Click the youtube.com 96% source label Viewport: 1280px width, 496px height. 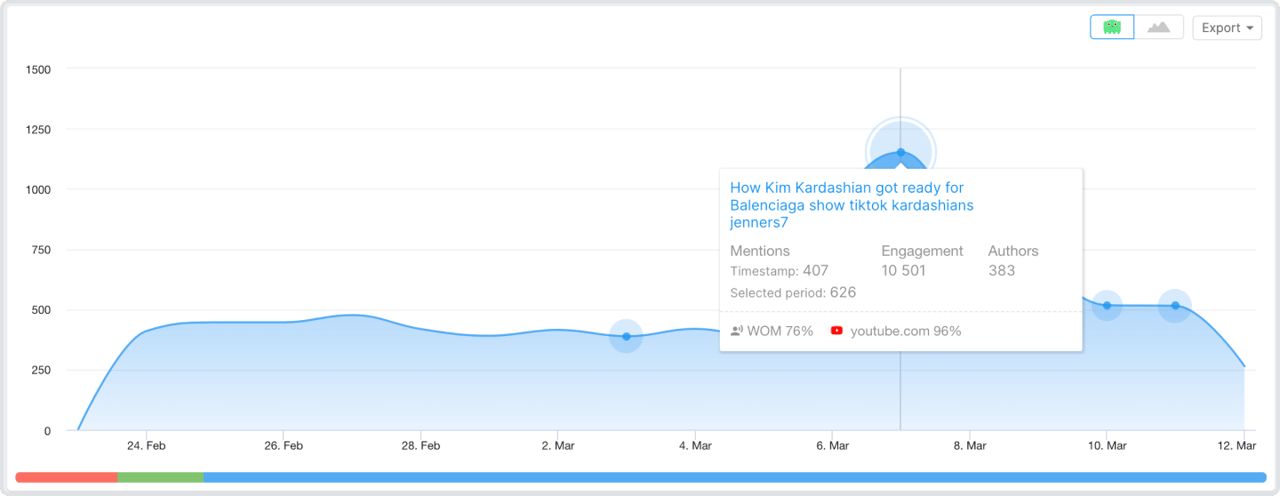click(905, 331)
